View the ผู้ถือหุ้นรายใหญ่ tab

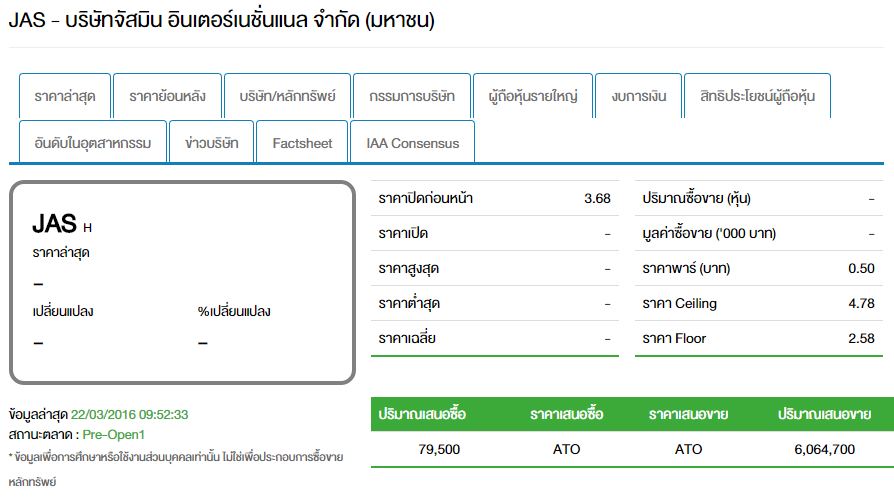point(533,96)
